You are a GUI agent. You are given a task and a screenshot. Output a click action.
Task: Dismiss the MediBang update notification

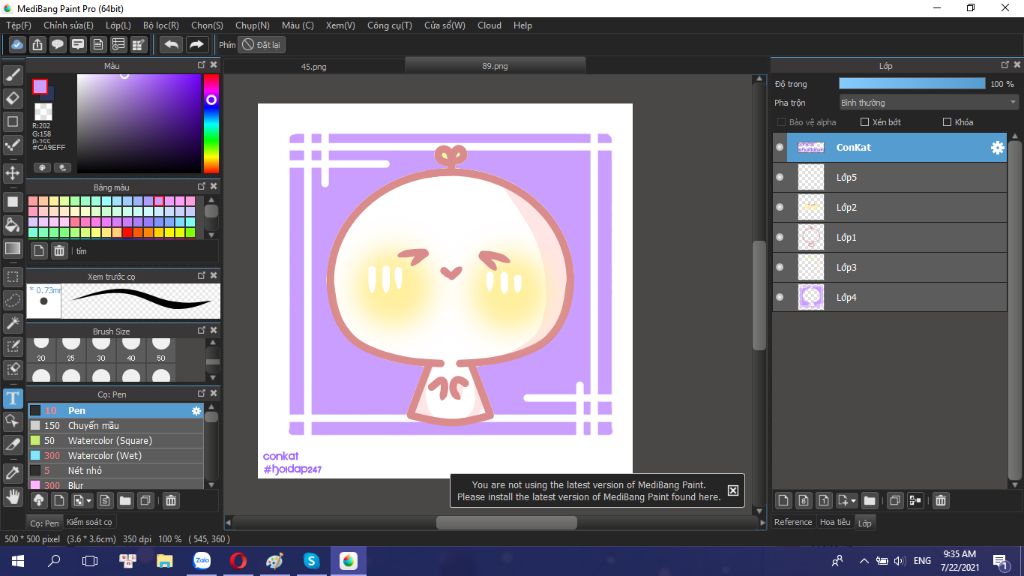(x=733, y=490)
